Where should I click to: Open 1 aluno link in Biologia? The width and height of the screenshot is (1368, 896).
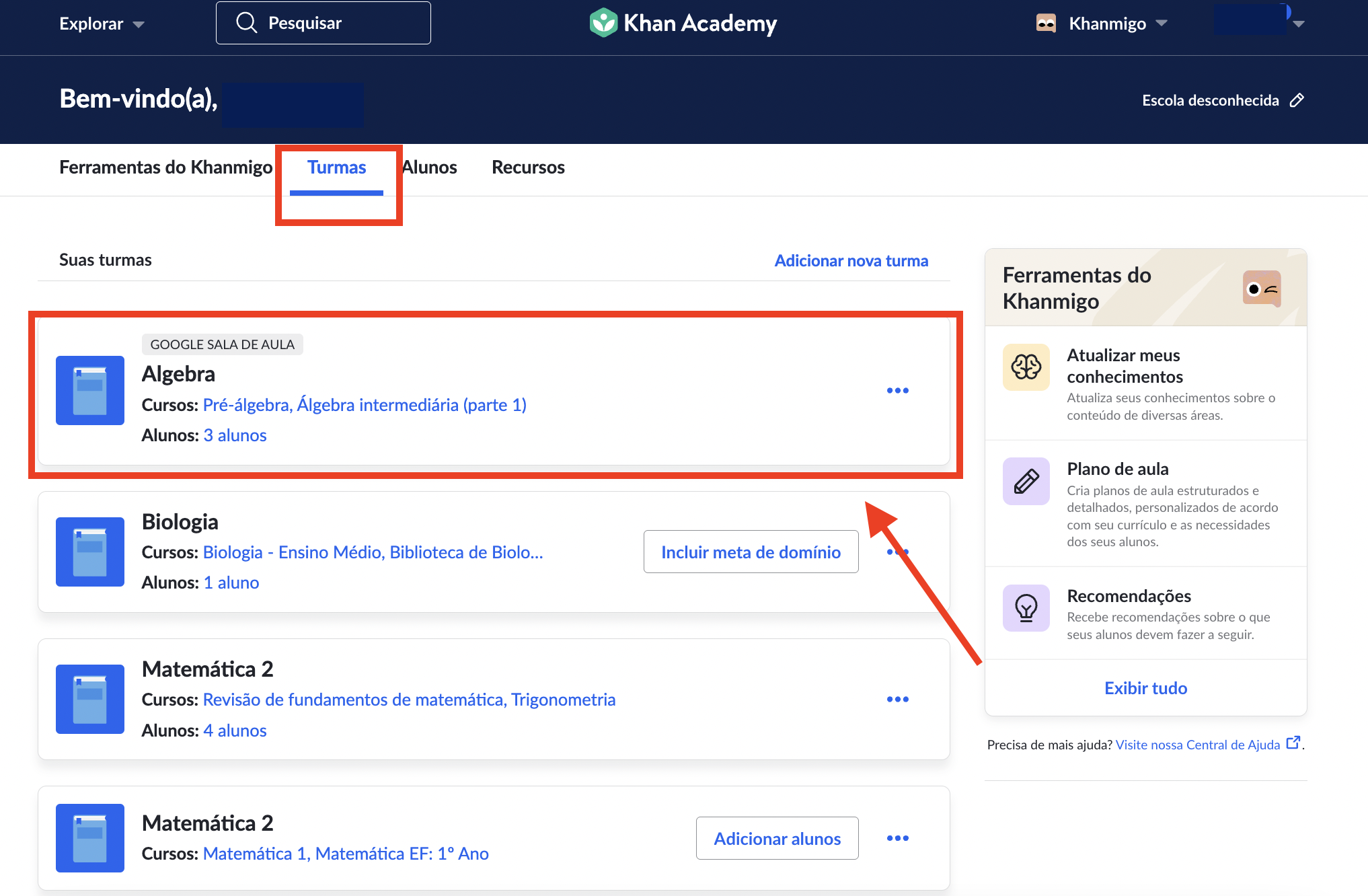(x=231, y=583)
